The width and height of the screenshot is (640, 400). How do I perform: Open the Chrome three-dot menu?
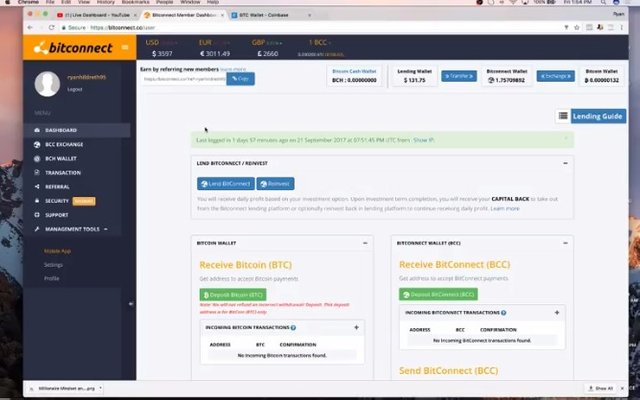pyautogui.click(x=622, y=27)
